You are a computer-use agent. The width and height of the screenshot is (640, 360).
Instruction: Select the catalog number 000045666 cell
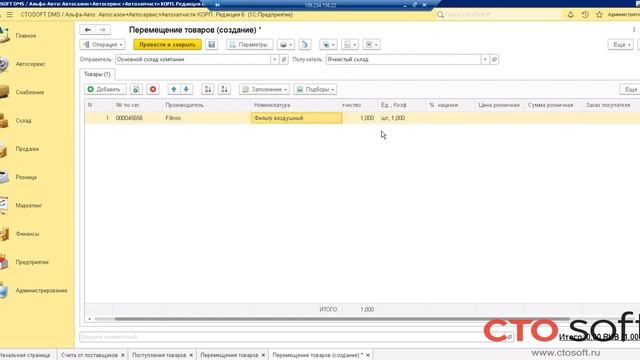137,118
